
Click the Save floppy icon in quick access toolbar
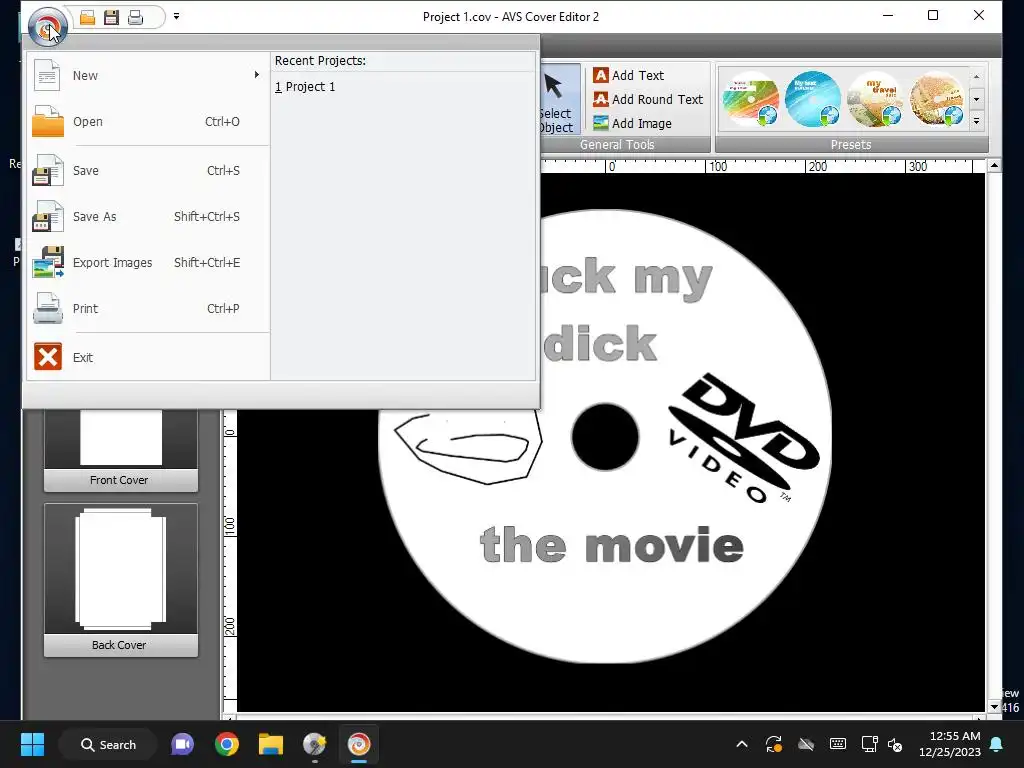coord(111,17)
